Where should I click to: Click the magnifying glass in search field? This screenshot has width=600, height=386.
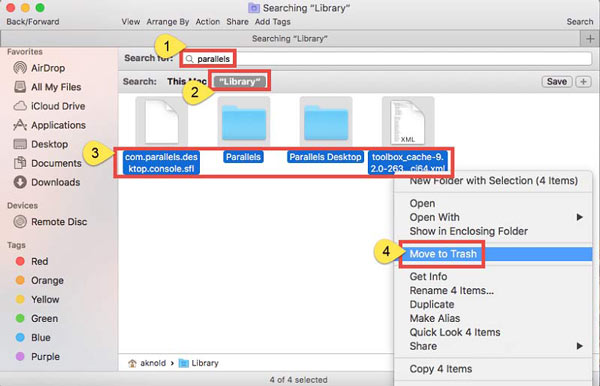click(x=189, y=59)
